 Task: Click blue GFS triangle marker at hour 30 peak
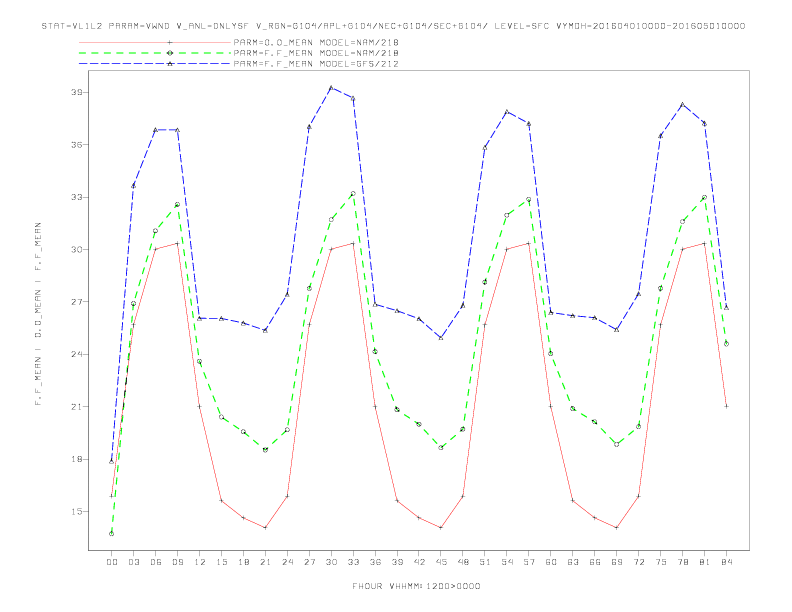click(331, 87)
